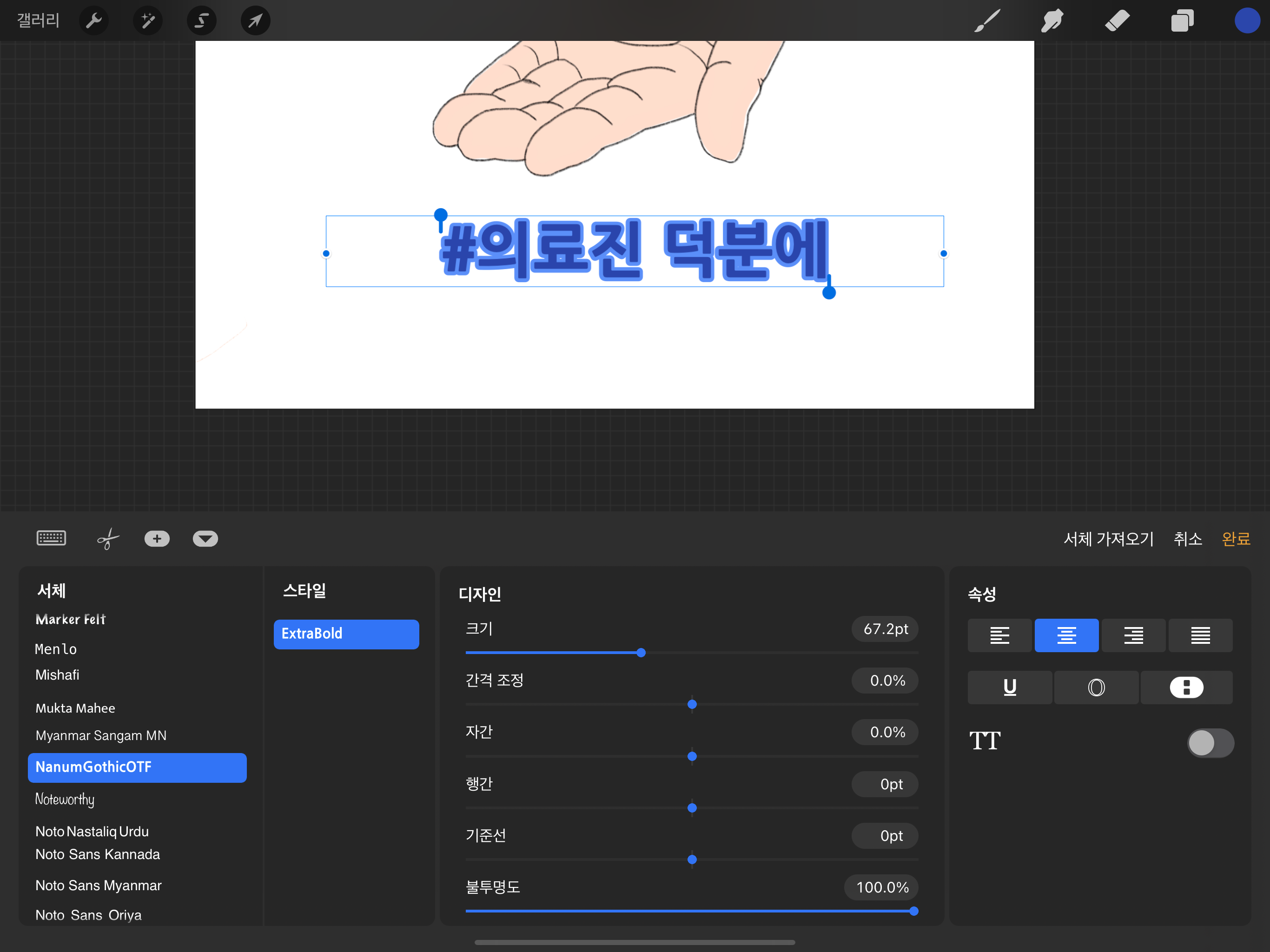The height and width of the screenshot is (952, 1270).
Task: Activate the Transform arrow tool
Action: [x=256, y=20]
